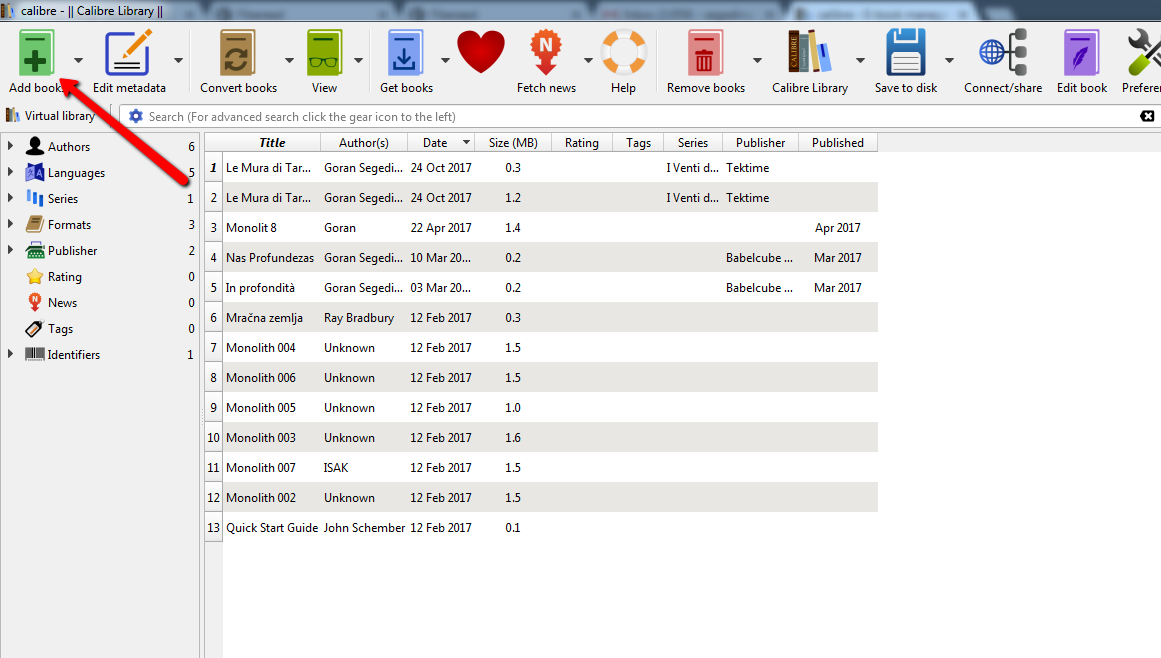
Task: Open the View book glasses icon
Action: (x=324, y=53)
